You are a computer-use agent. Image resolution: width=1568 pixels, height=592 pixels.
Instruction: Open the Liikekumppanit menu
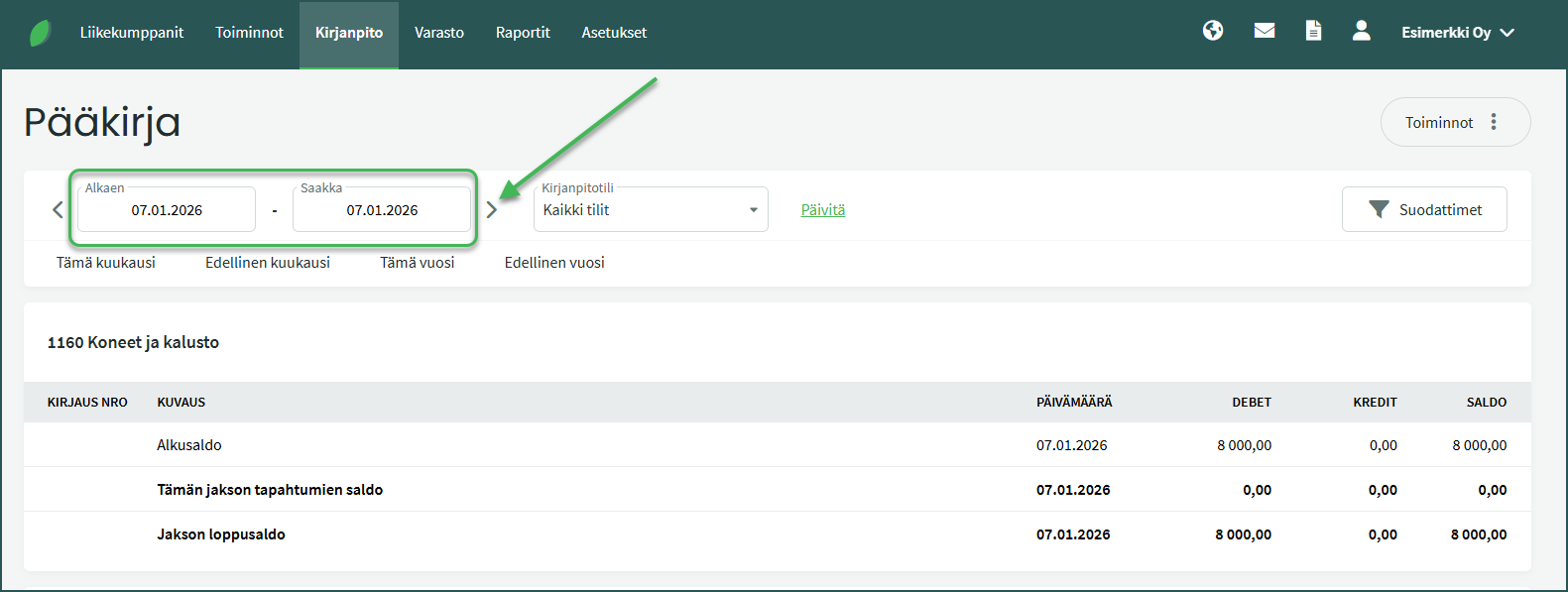[x=132, y=33]
